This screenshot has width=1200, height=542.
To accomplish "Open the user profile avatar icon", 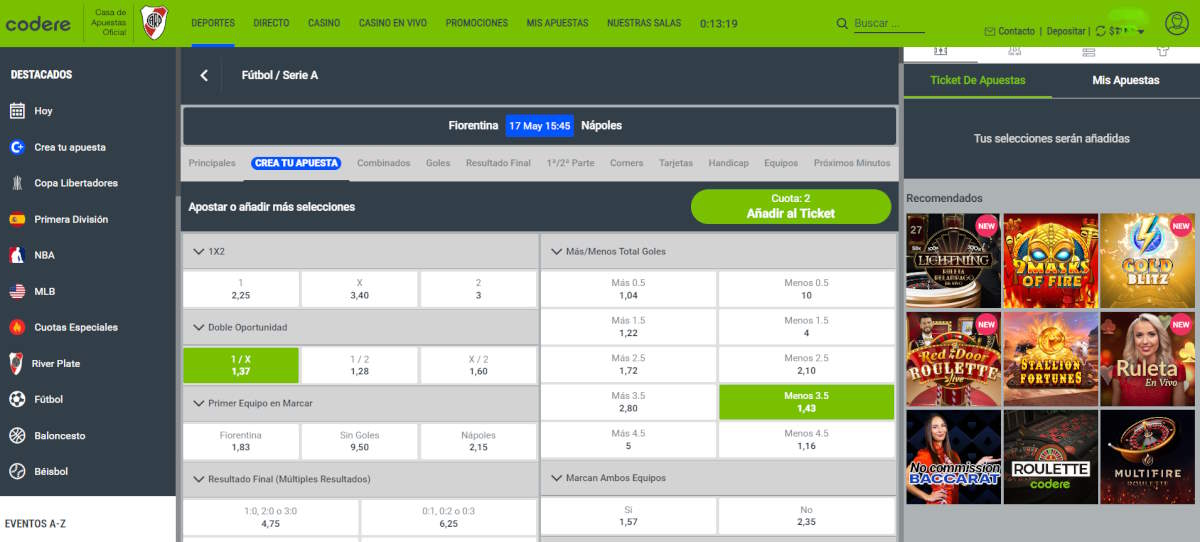I will coord(1177,23).
